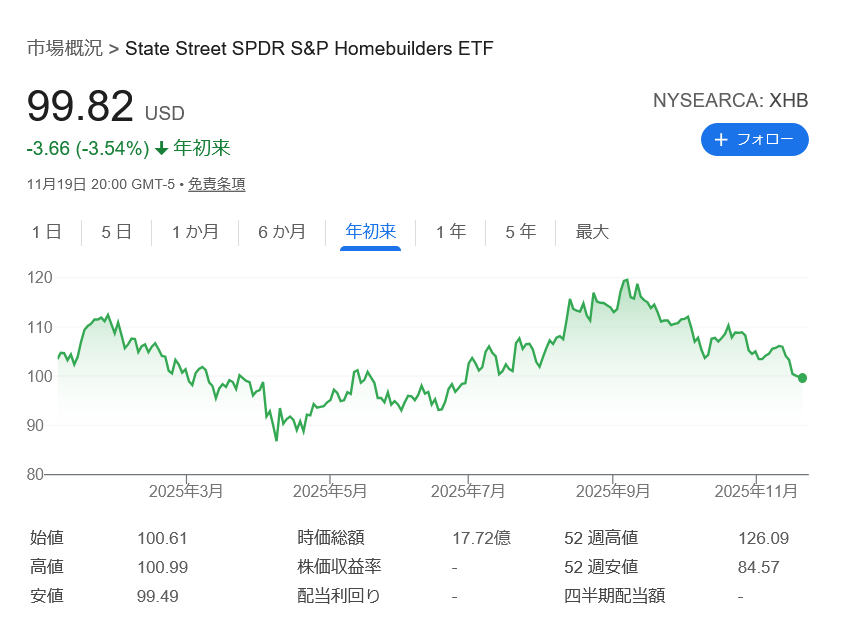
Task: Click the plus icon on Follow button
Action: click(721, 140)
